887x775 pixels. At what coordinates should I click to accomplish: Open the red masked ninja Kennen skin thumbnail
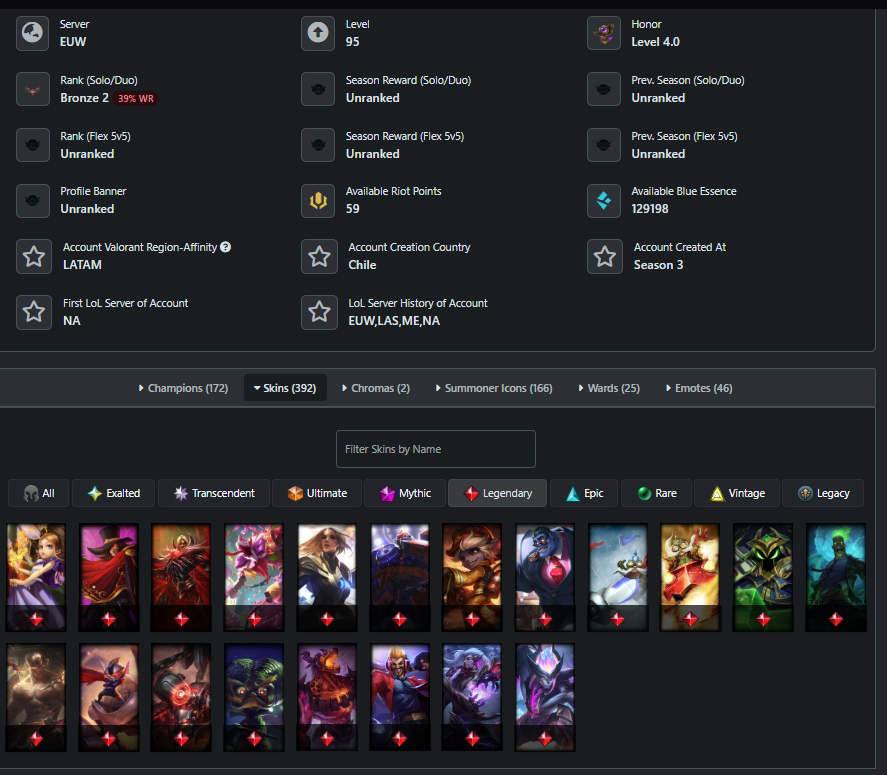pyautogui.click(x=109, y=697)
